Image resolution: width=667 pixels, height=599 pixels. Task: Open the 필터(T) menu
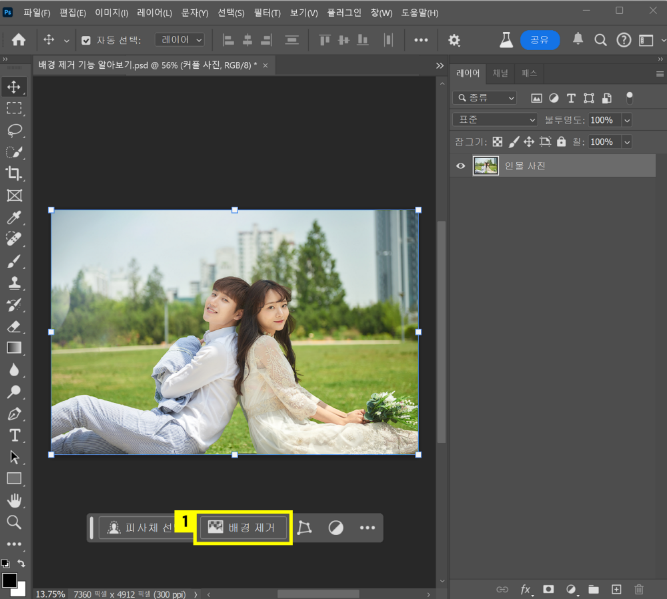coord(266,12)
